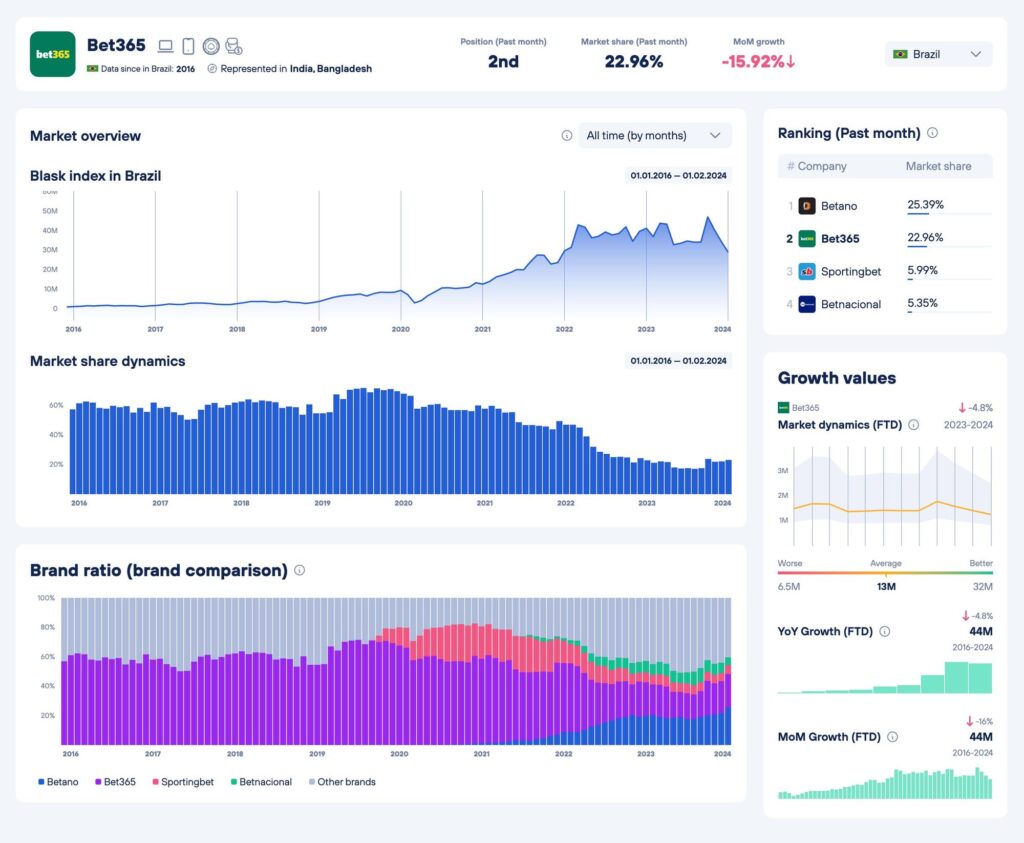Open the Market dynamics (FTD) info icon
The image size is (1024, 843).
point(914,424)
